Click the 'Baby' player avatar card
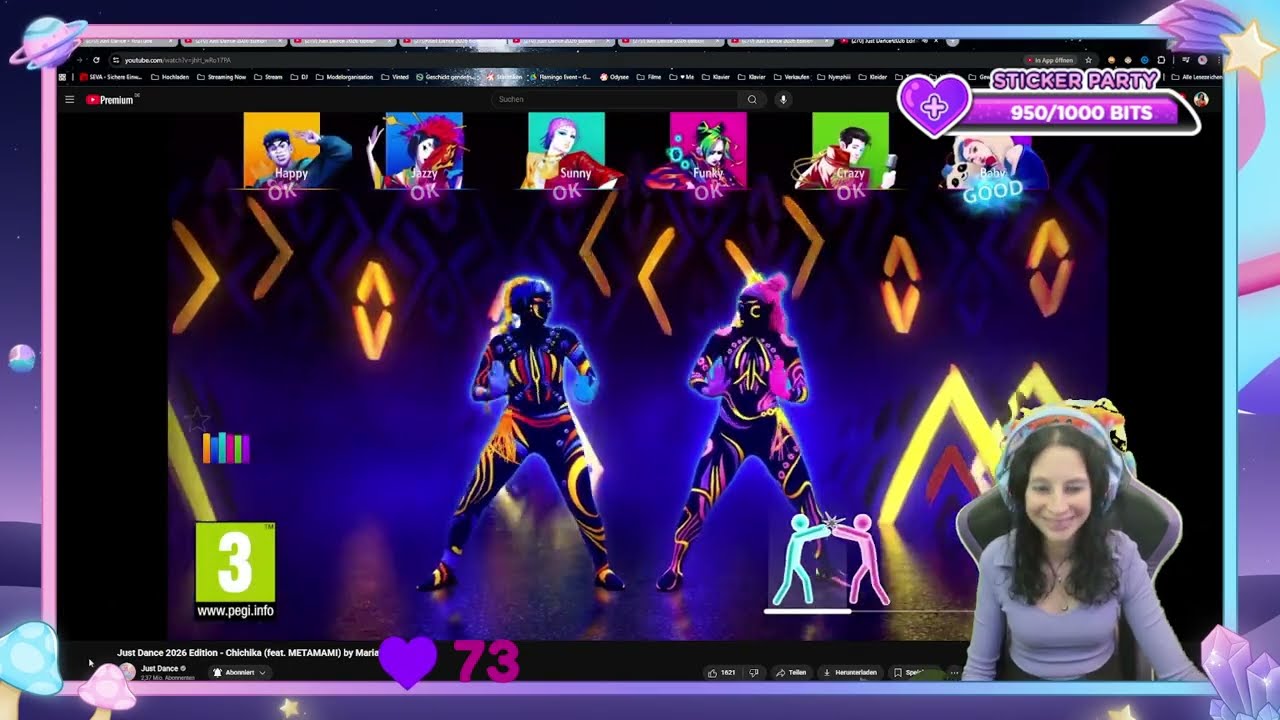The height and width of the screenshot is (720, 1280). [x=992, y=162]
